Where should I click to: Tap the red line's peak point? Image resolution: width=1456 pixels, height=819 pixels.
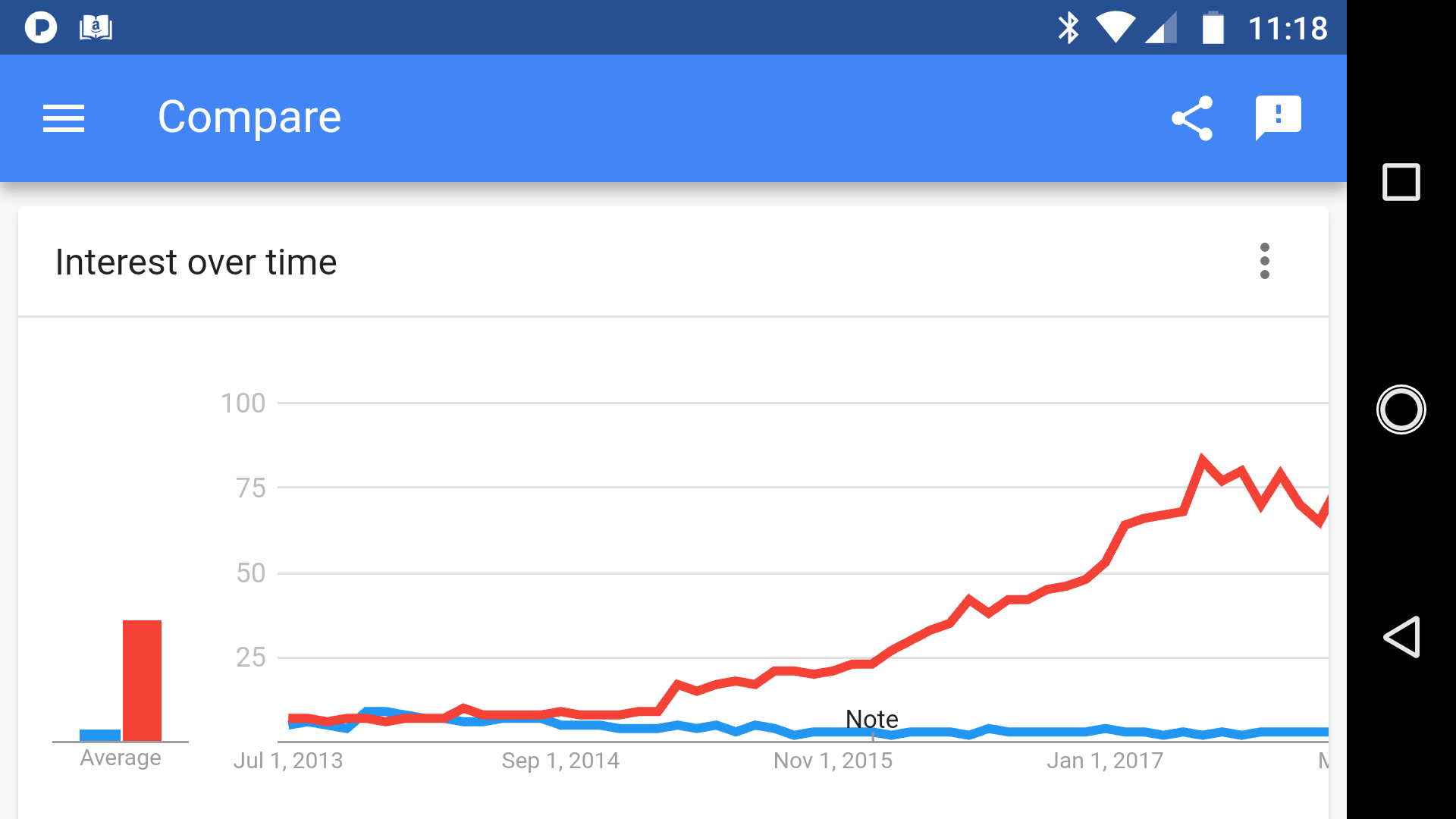(1202, 458)
